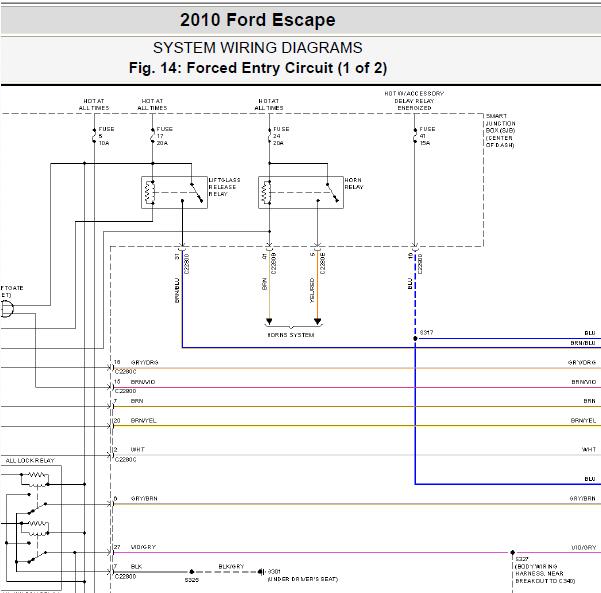The image size is (601, 593).
Task: Click the liftglass release relay coil symbol
Action: 149,192
